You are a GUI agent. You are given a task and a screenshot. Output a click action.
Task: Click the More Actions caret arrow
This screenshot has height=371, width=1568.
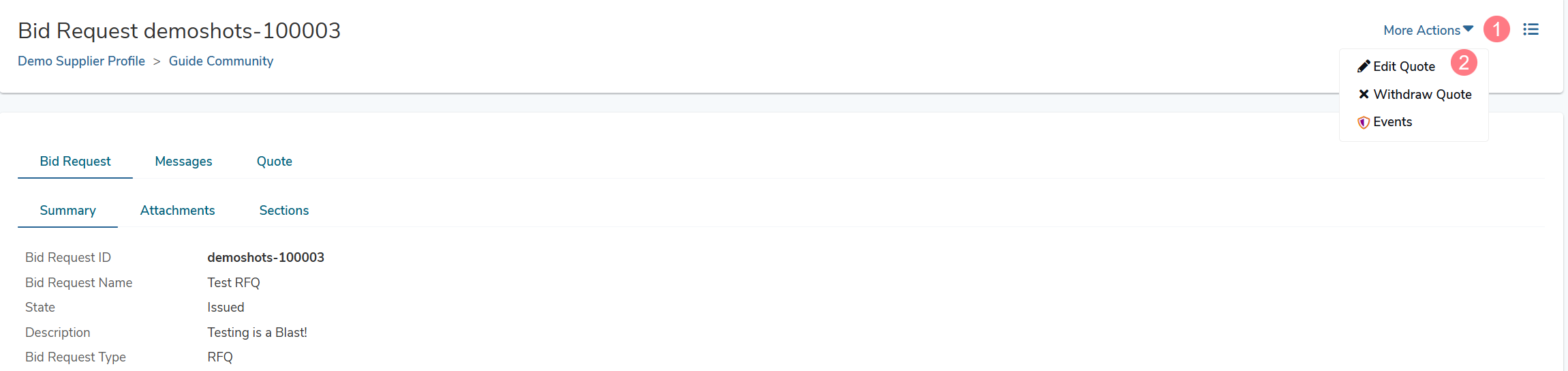click(x=1469, y=29)
